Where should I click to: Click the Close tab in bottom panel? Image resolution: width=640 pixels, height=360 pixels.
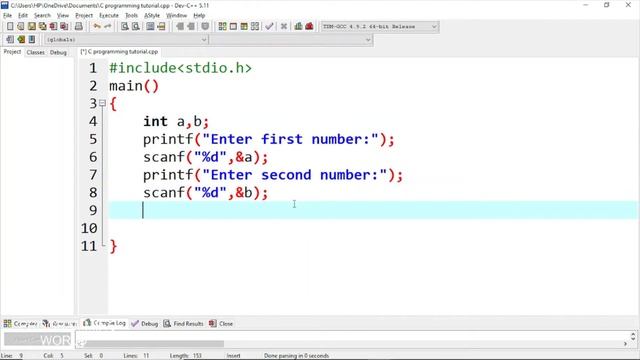tap(221, 324)
